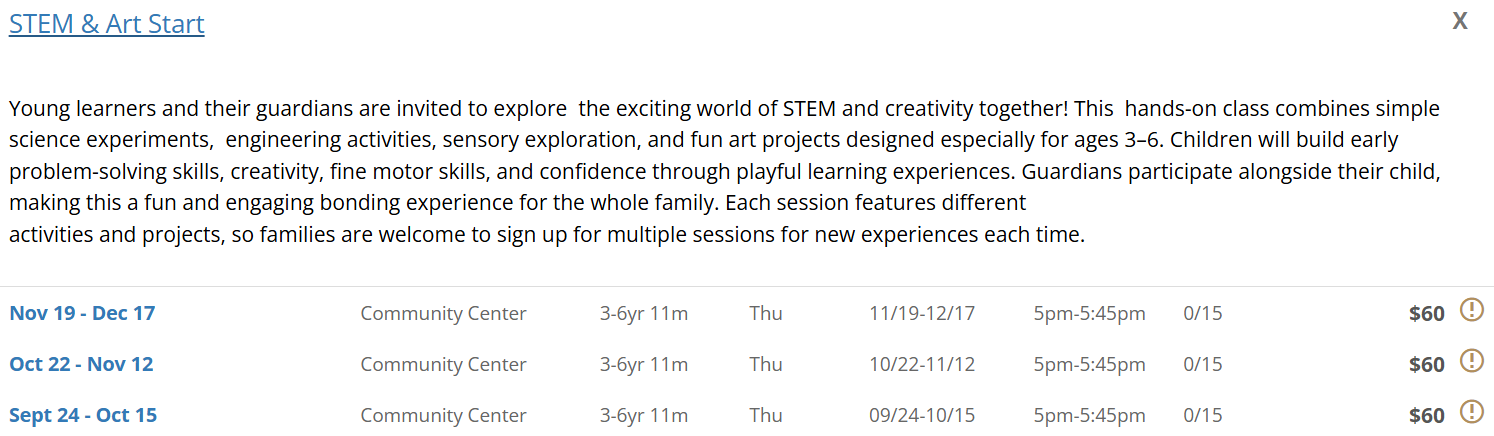1494x436 pixels.
Task: Click the class description paragraph
Action: click(725, 171)
